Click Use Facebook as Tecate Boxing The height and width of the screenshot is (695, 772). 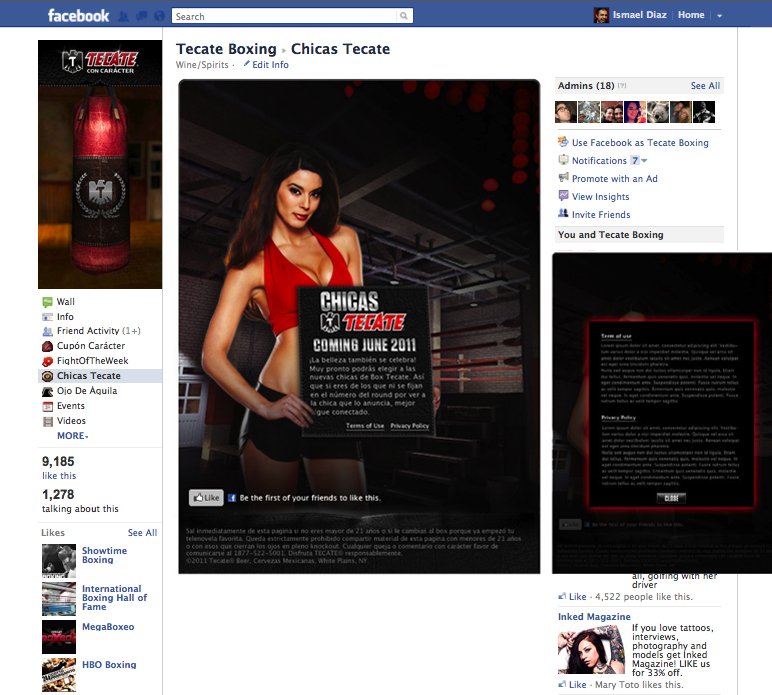640,143
